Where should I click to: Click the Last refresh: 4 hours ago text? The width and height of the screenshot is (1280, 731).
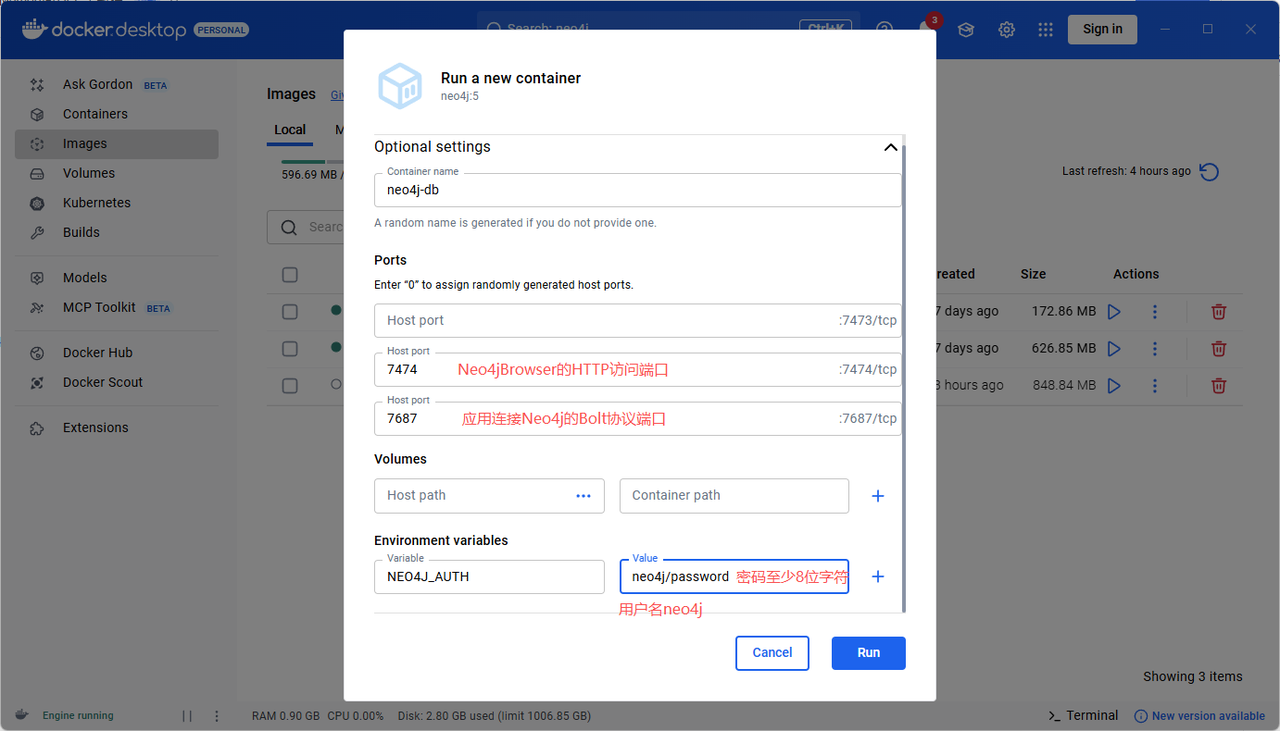[1126, 171]
